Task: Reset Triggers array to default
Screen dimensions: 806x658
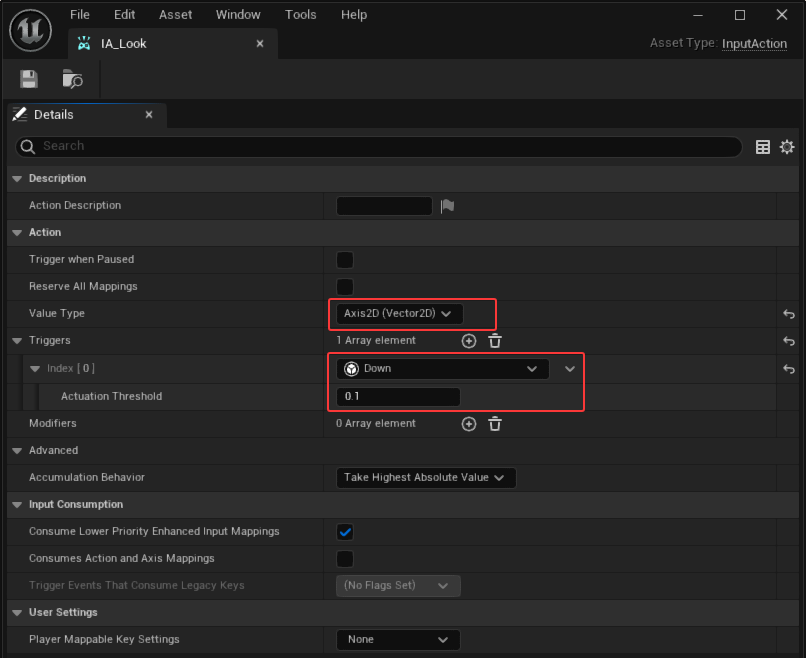Action: 789,341
